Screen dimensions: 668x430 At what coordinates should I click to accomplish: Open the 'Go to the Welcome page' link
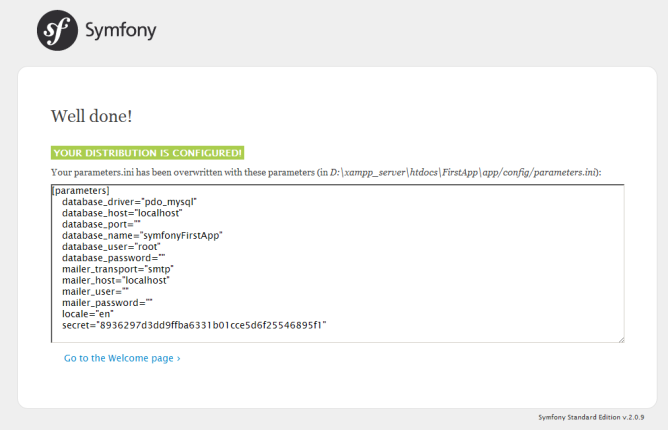click(122, 358)
